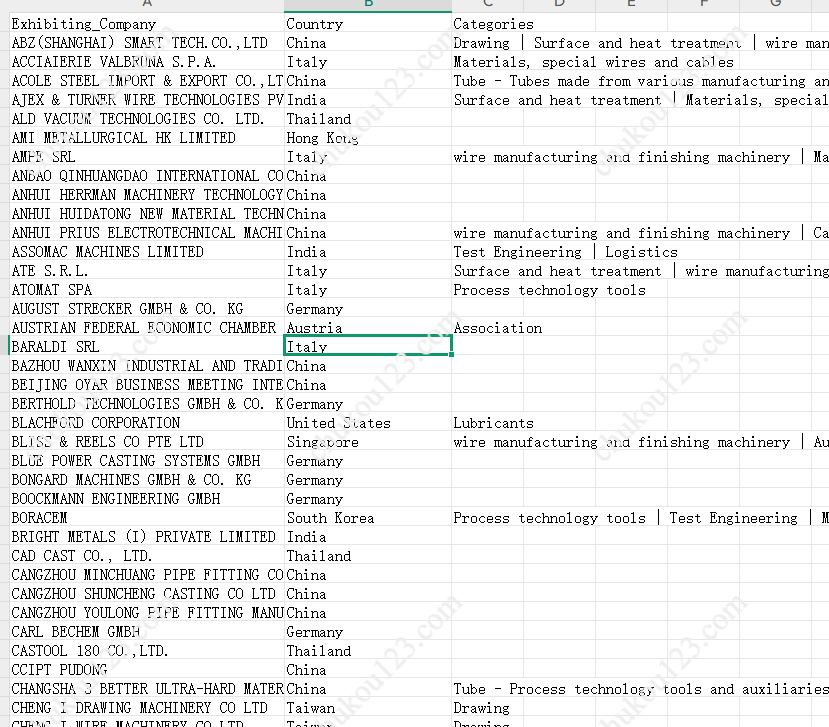Select the Process technology tools cell for ATOMAT SPA
829x727 pixels.
pos(549,290)
